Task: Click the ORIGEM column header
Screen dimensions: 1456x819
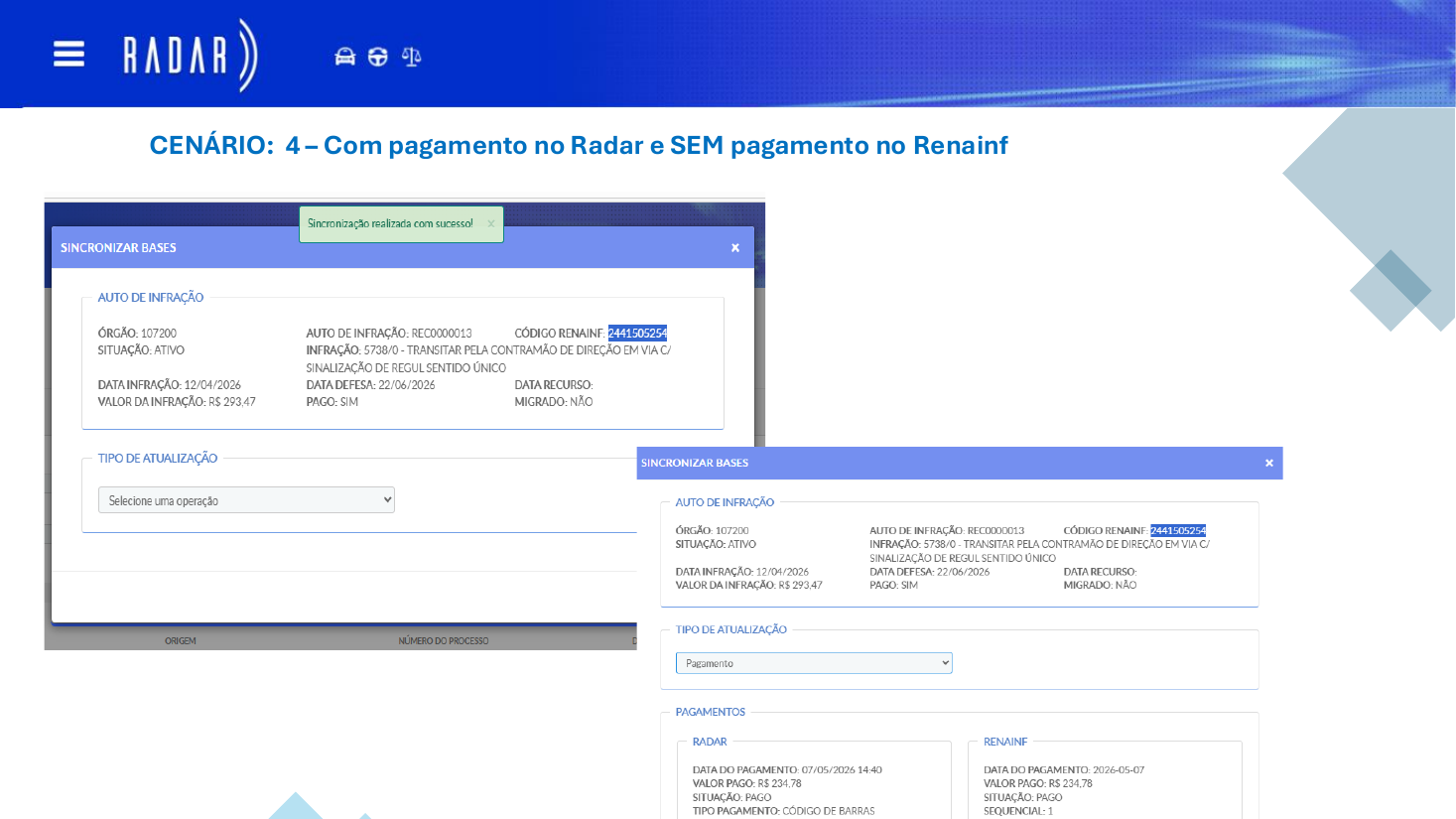Action: (x=181, y=641)
